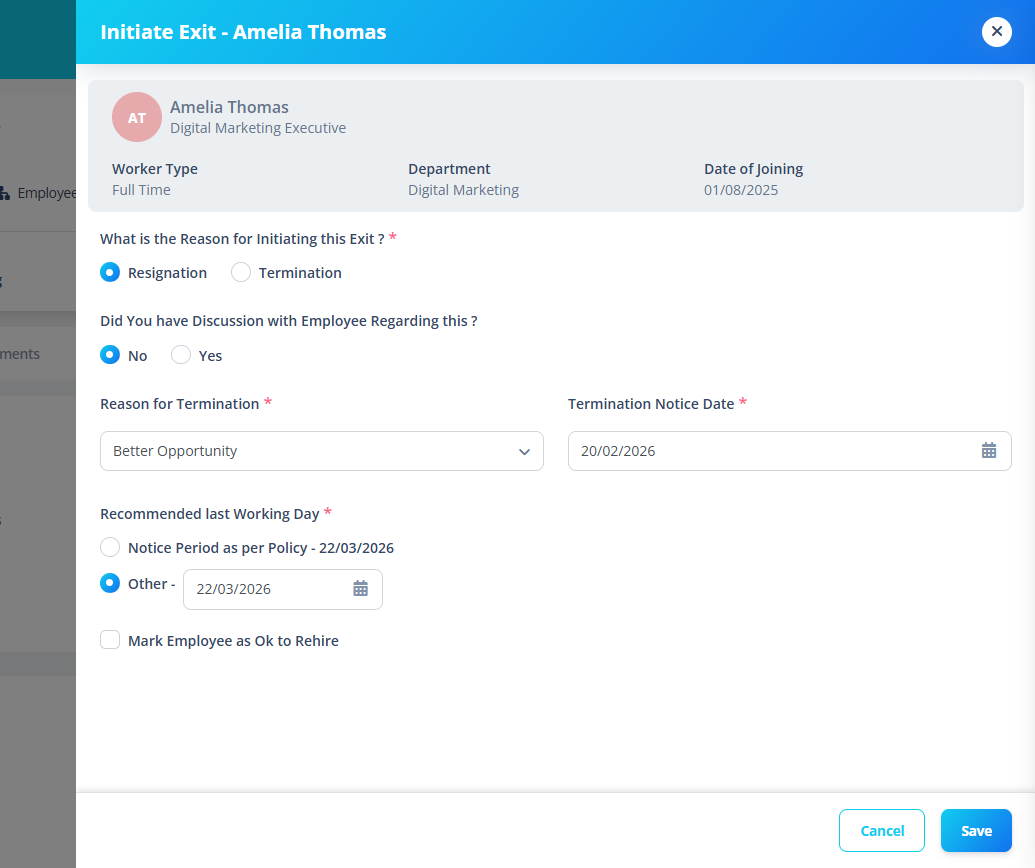This screenshot has height=868, width=1035.
Task: Click Amelia Thomas name in profile card
Action: click(x=229, y=107)
